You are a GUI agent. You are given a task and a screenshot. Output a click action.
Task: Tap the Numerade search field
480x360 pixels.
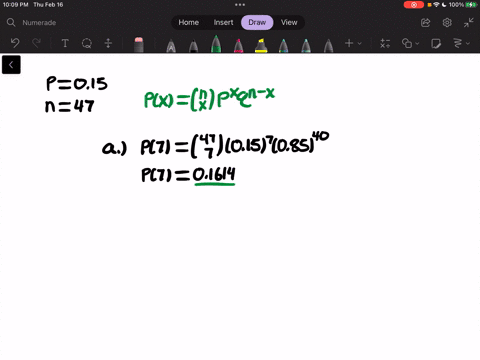[39, 23]
